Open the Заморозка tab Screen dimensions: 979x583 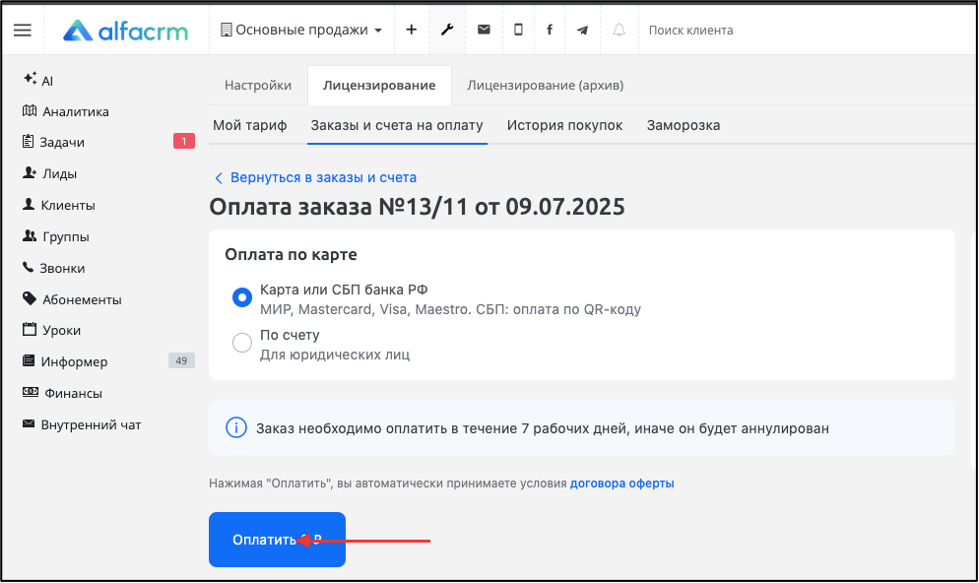(x=683, y=125)
